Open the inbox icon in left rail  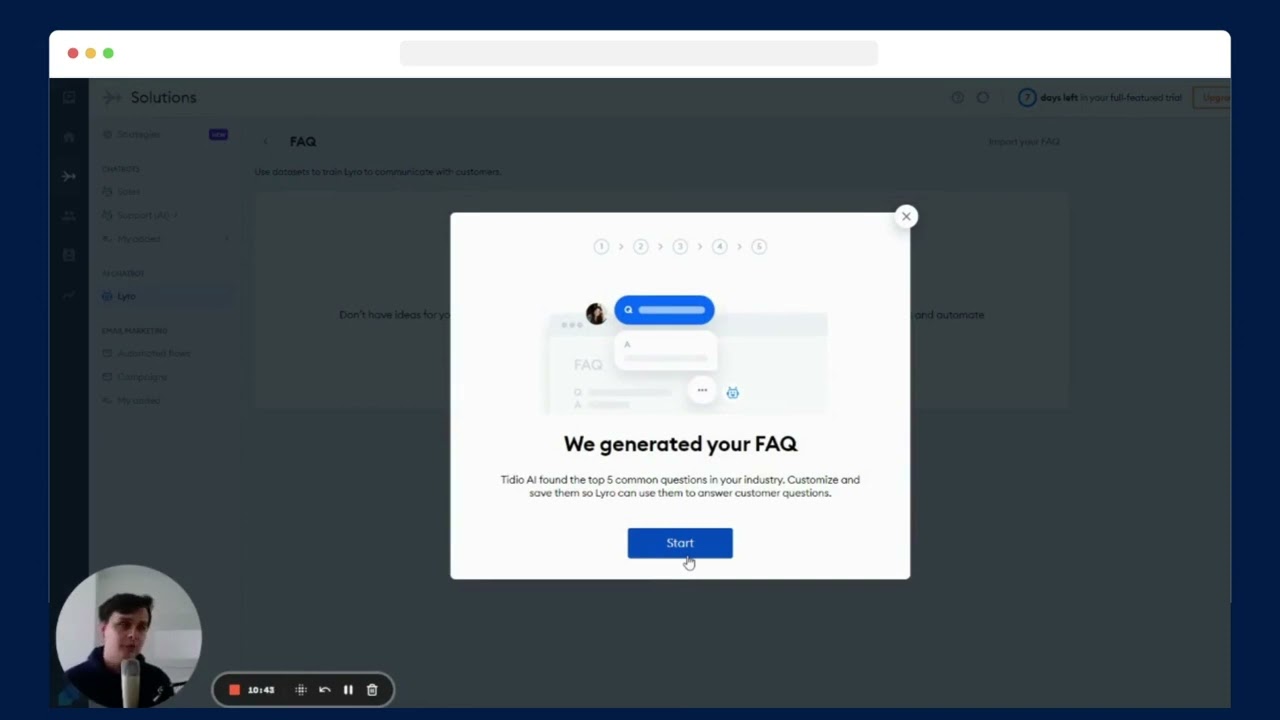(x=69, y=97)
